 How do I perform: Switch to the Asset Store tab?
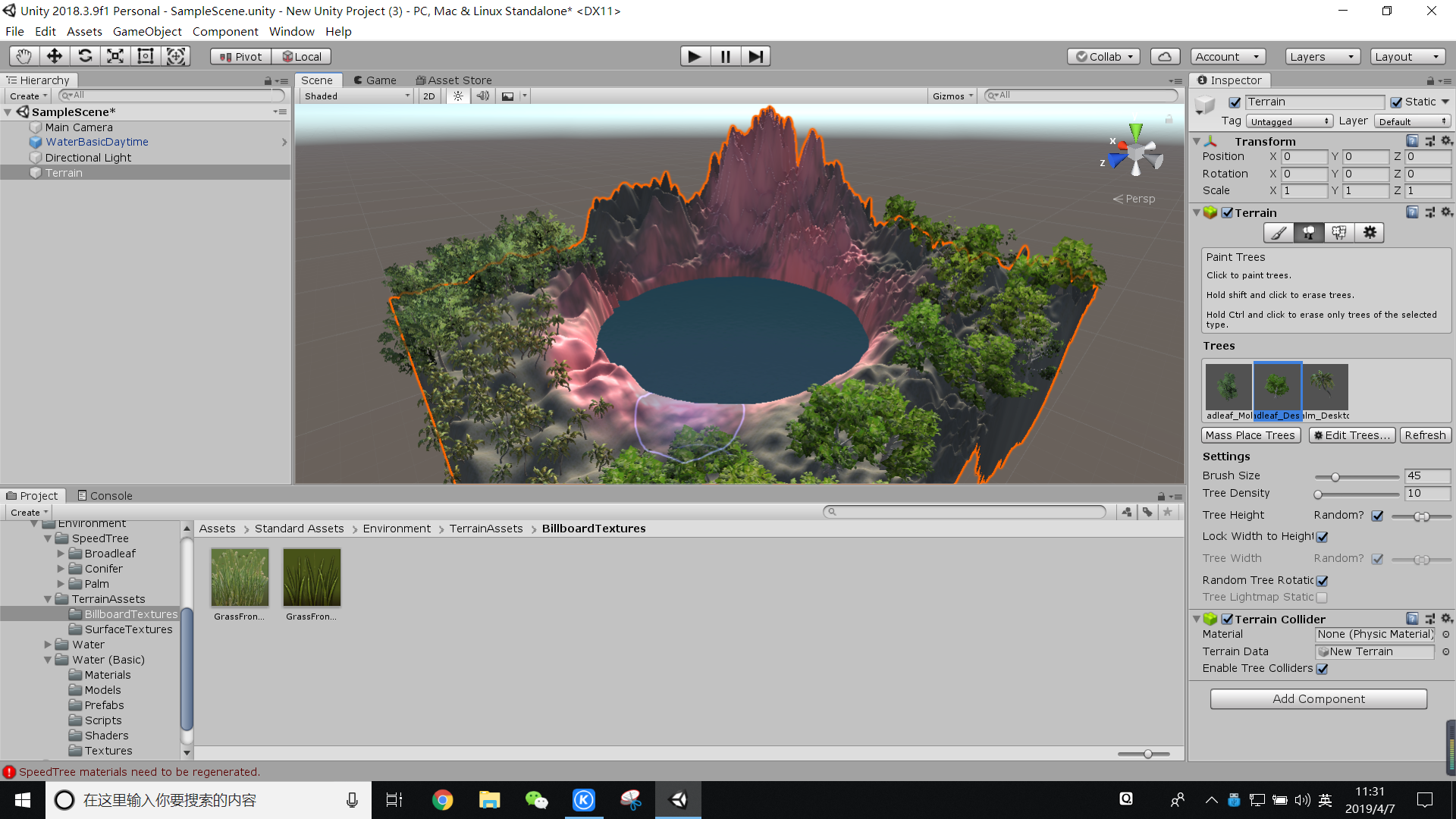pyautogui.click(x=453, y=80)
